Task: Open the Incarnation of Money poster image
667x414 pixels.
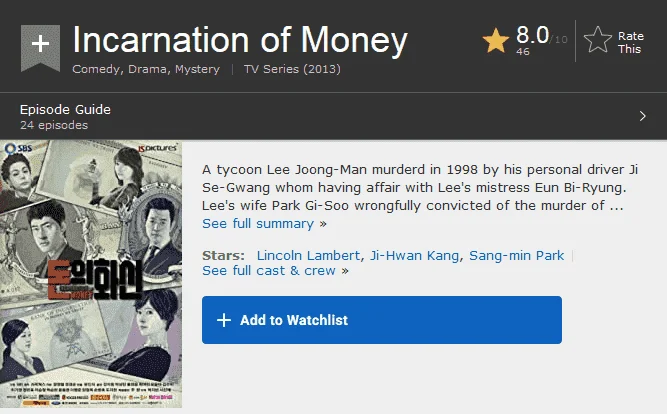Action: tap(91, 274)
